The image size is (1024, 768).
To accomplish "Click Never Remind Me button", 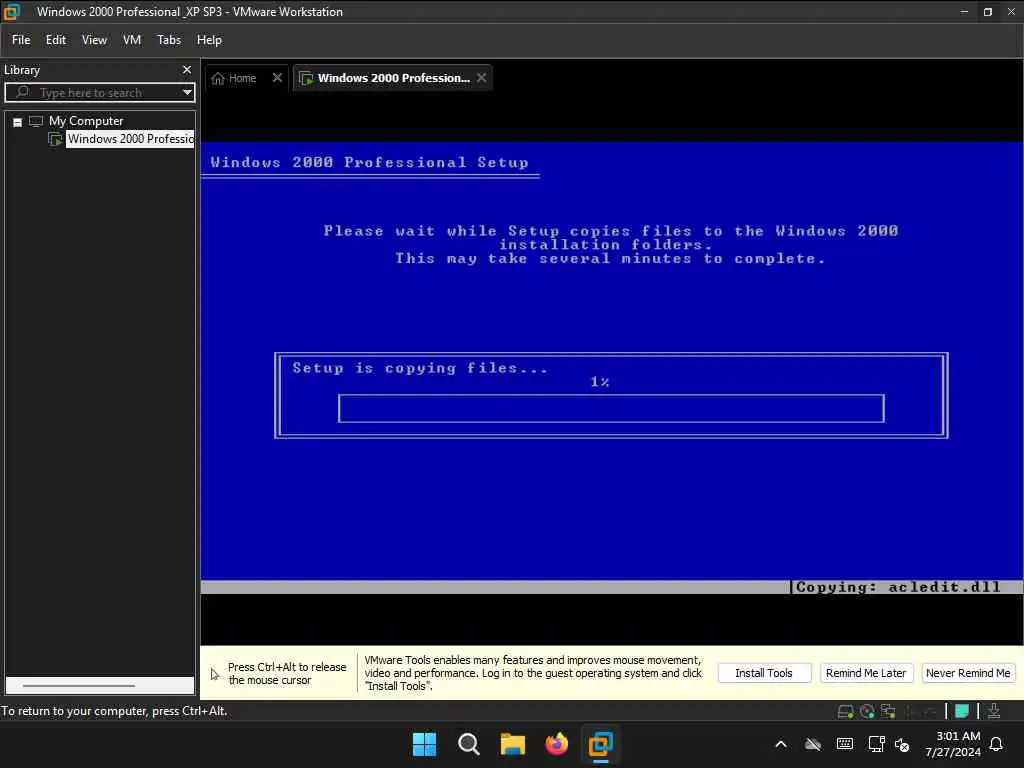I will (968, 673).
